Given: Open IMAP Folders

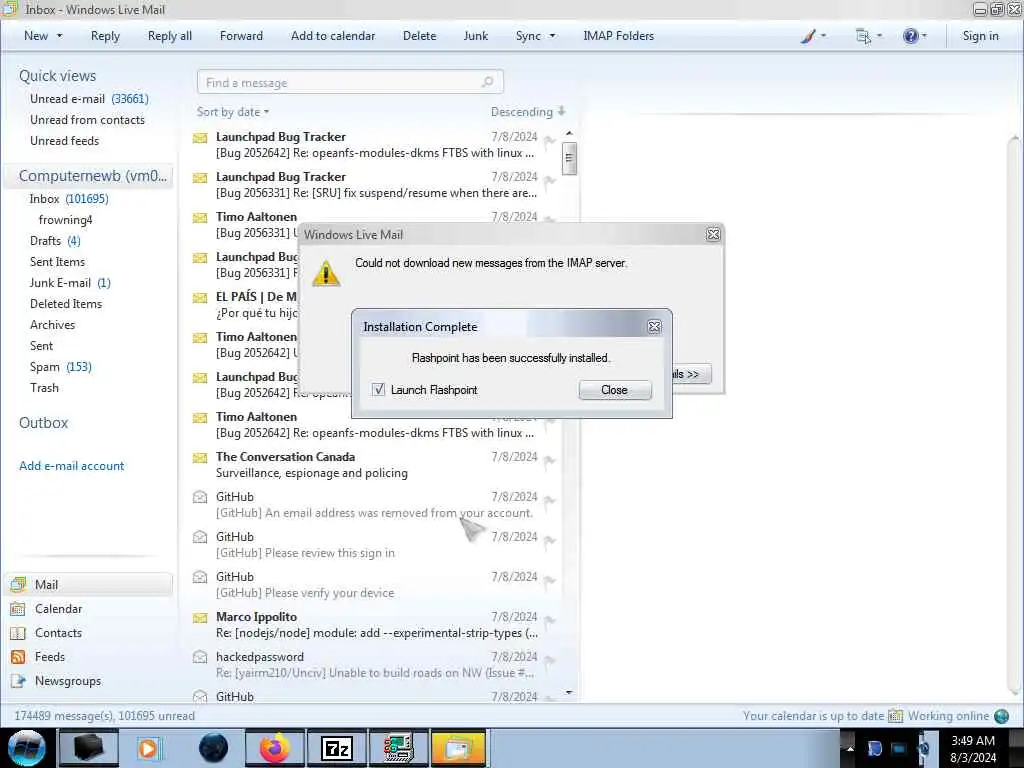Looking at the screenshot, I should (618, 36).
